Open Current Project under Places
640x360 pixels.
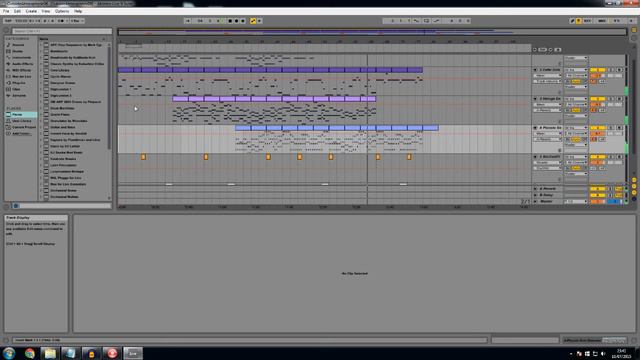(x=24, y=127)
